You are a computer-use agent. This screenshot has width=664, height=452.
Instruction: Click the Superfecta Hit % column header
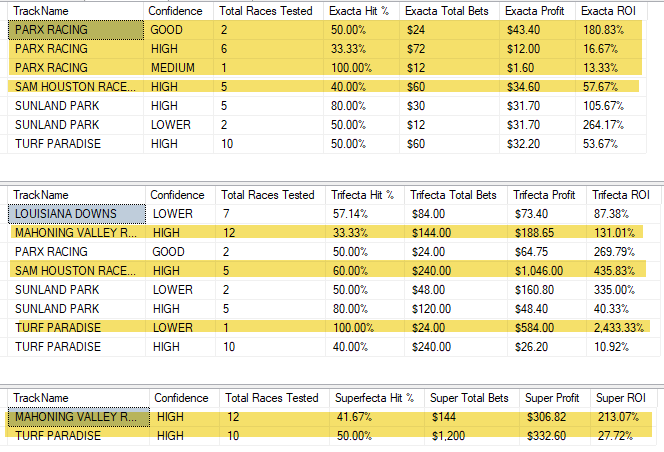pyautogui.click(x=375, y=398)
